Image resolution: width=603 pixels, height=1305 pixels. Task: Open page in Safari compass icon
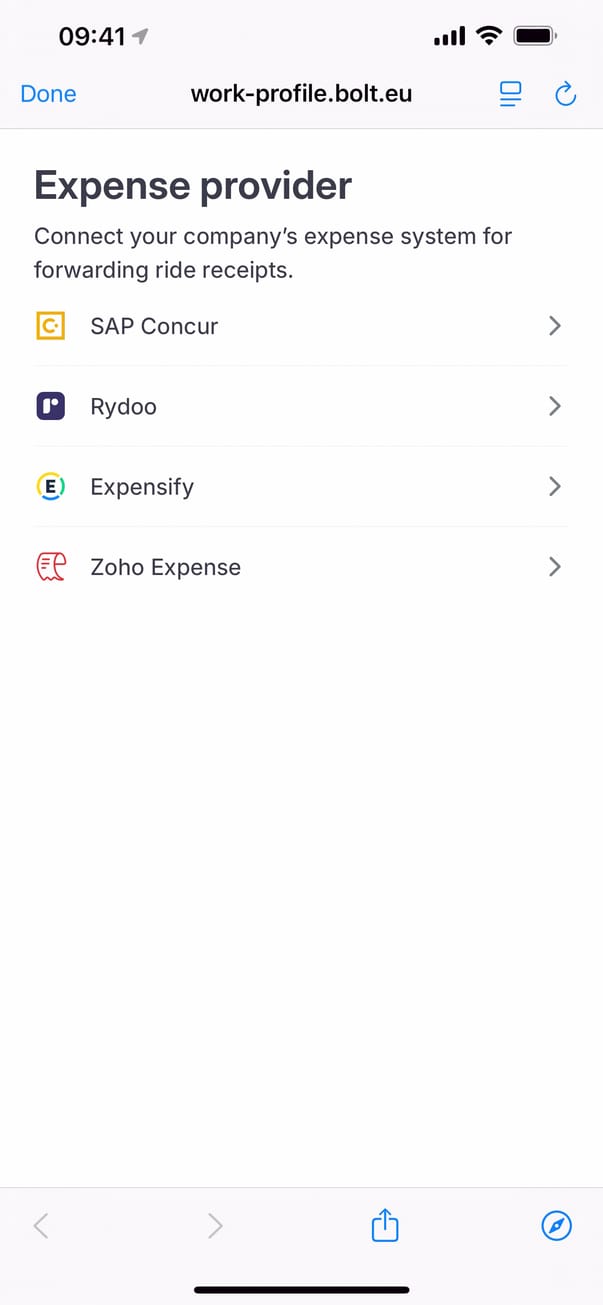[556, 1225]
